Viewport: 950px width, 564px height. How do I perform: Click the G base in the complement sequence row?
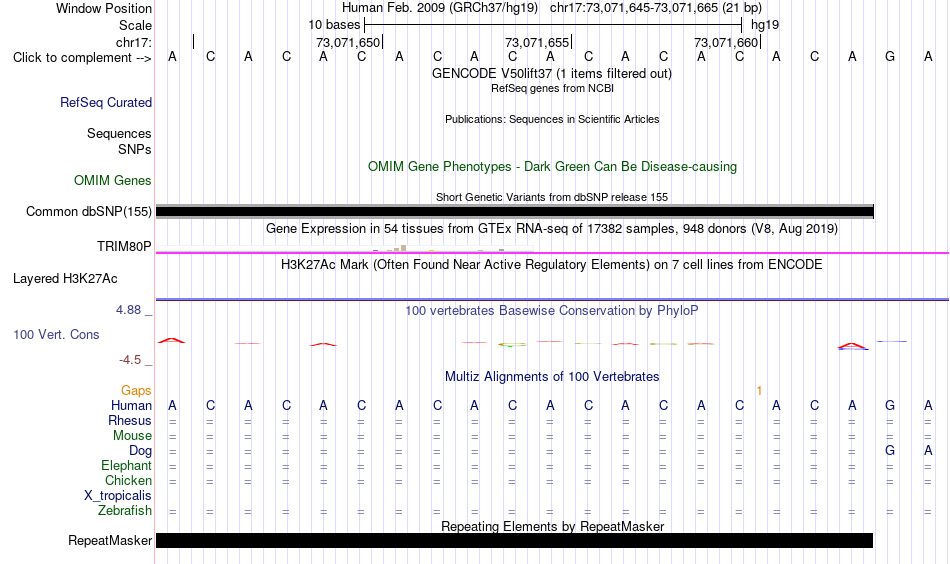[x=890, y=56]
